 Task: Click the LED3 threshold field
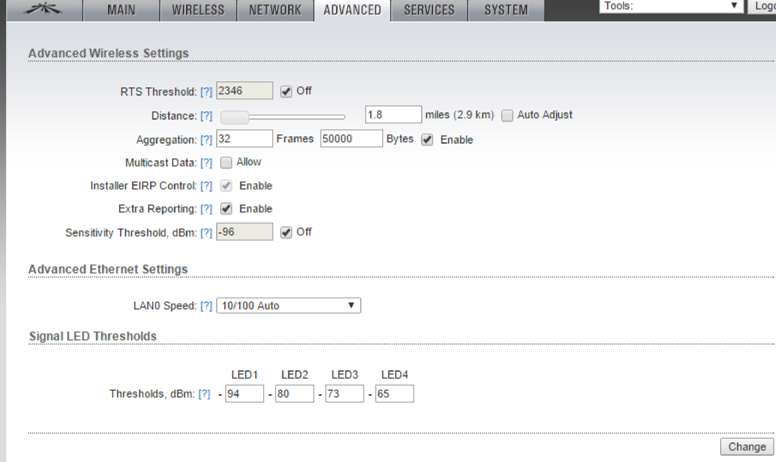pyautogui.click(x=344, y=394)
